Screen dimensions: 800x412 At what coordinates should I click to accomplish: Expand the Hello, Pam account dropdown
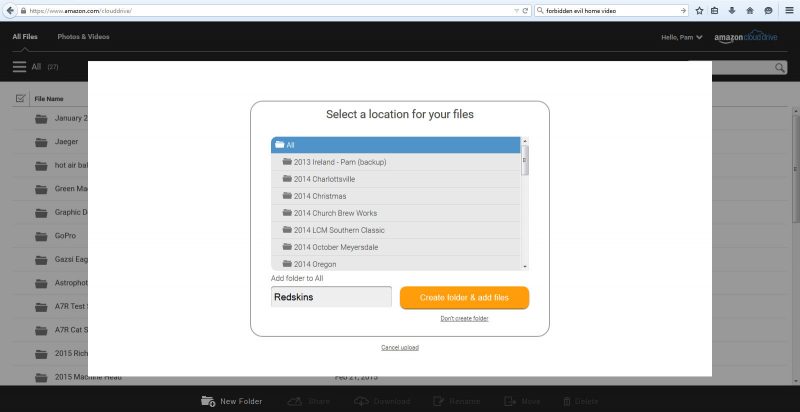tap(681, 37)
